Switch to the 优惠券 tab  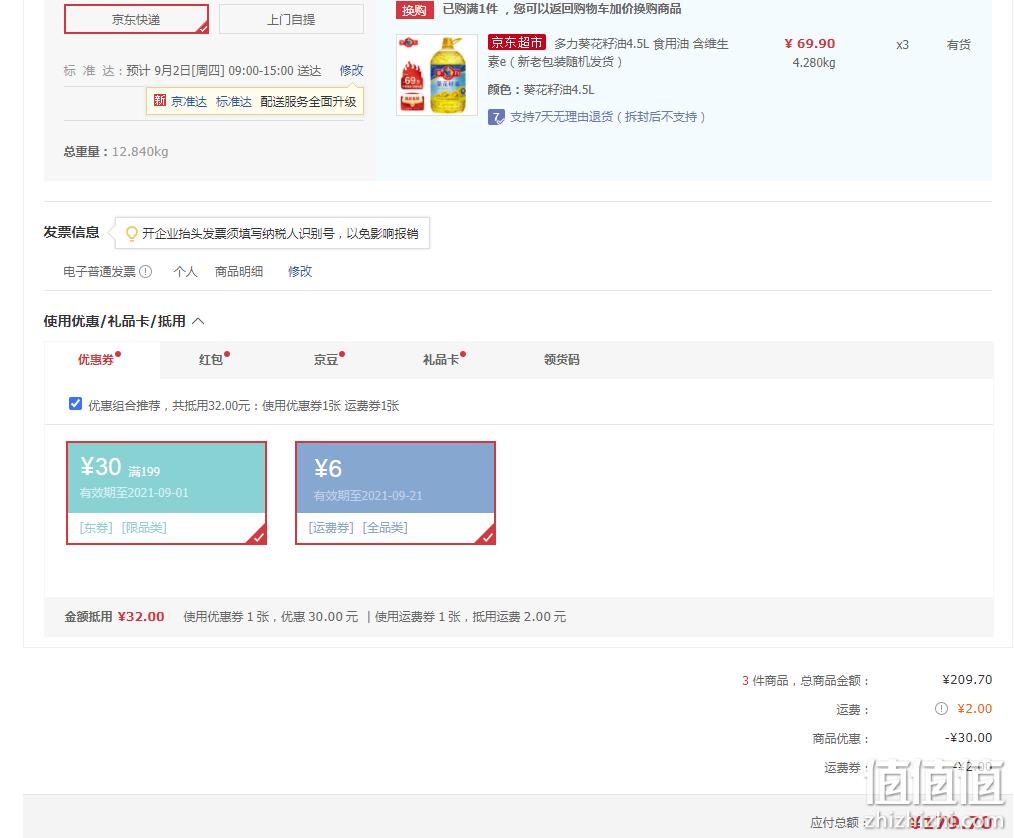(96, 360)
